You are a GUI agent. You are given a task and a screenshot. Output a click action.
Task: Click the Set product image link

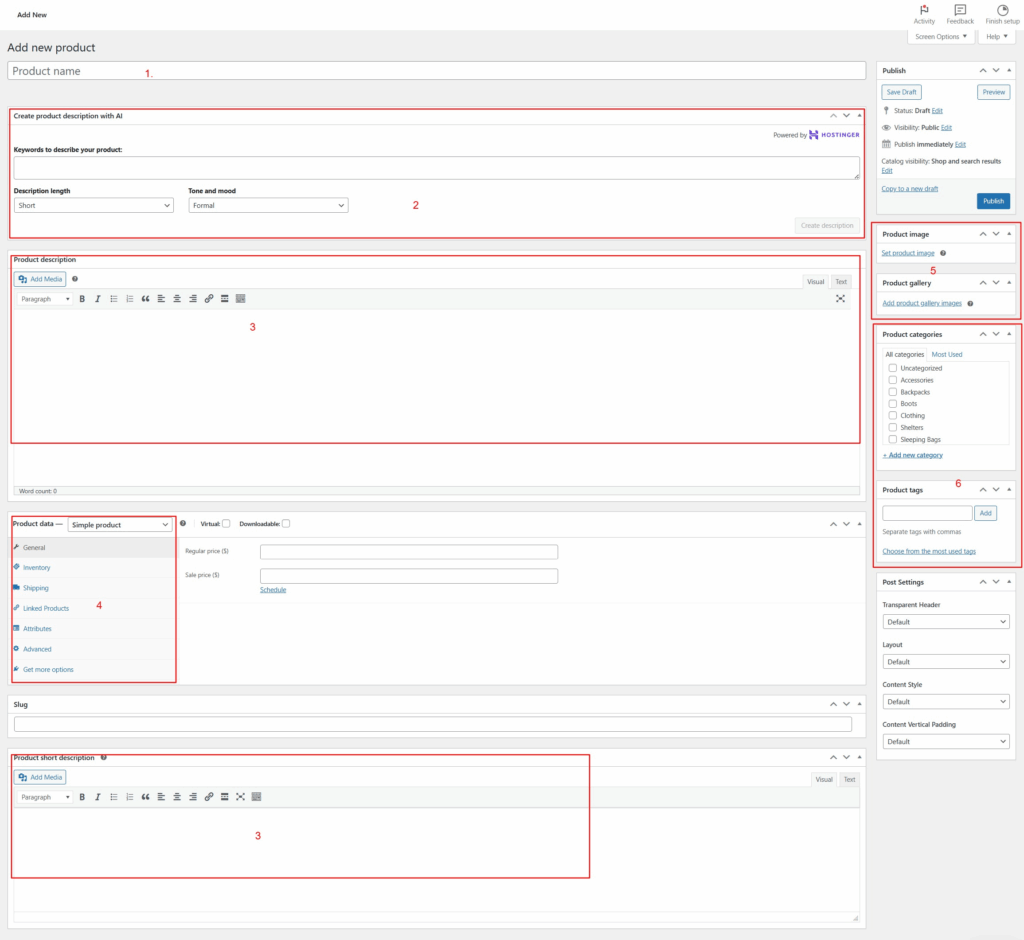(908, 253)
